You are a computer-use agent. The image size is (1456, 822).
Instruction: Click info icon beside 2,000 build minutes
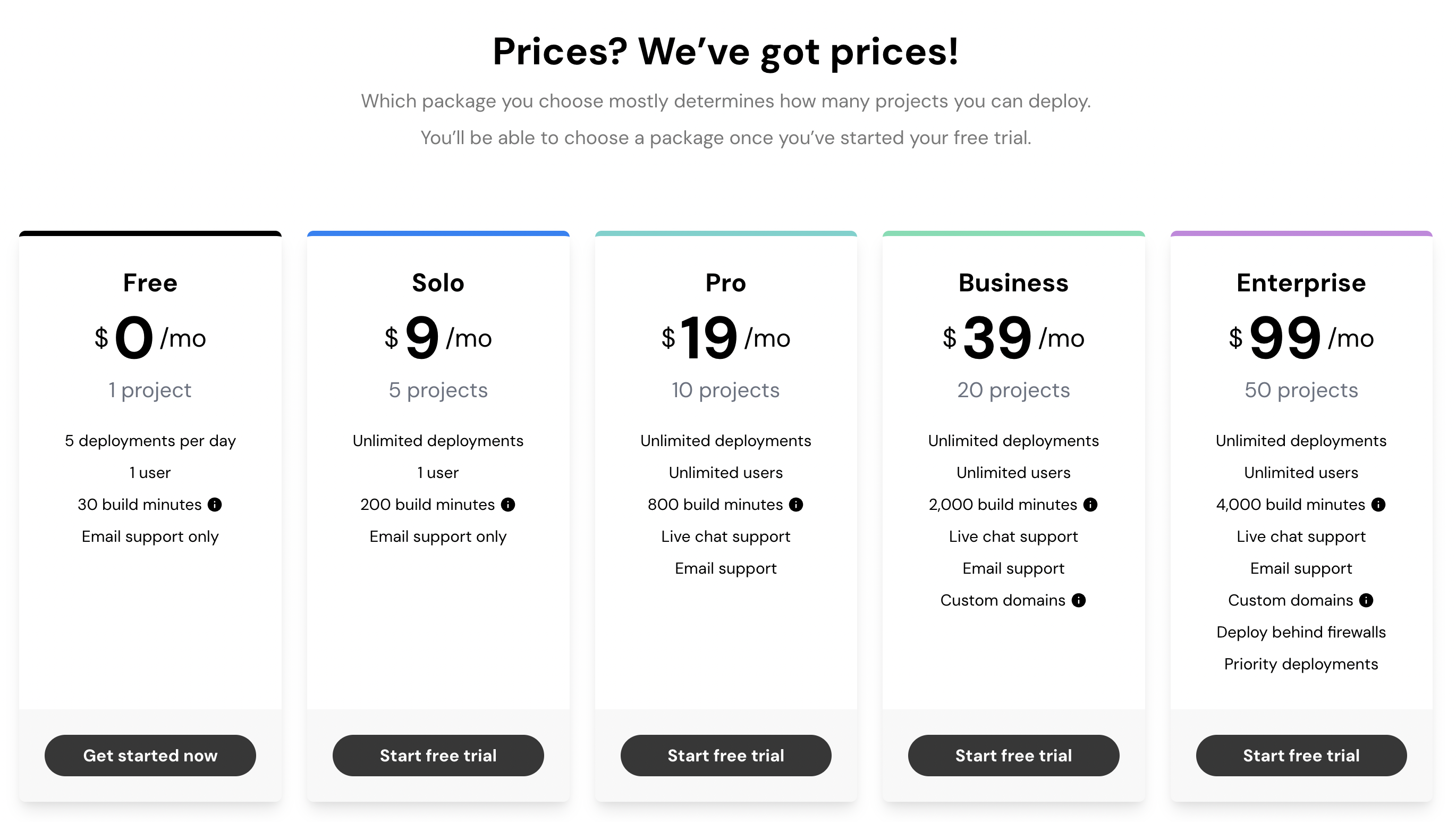(1090, 505)
